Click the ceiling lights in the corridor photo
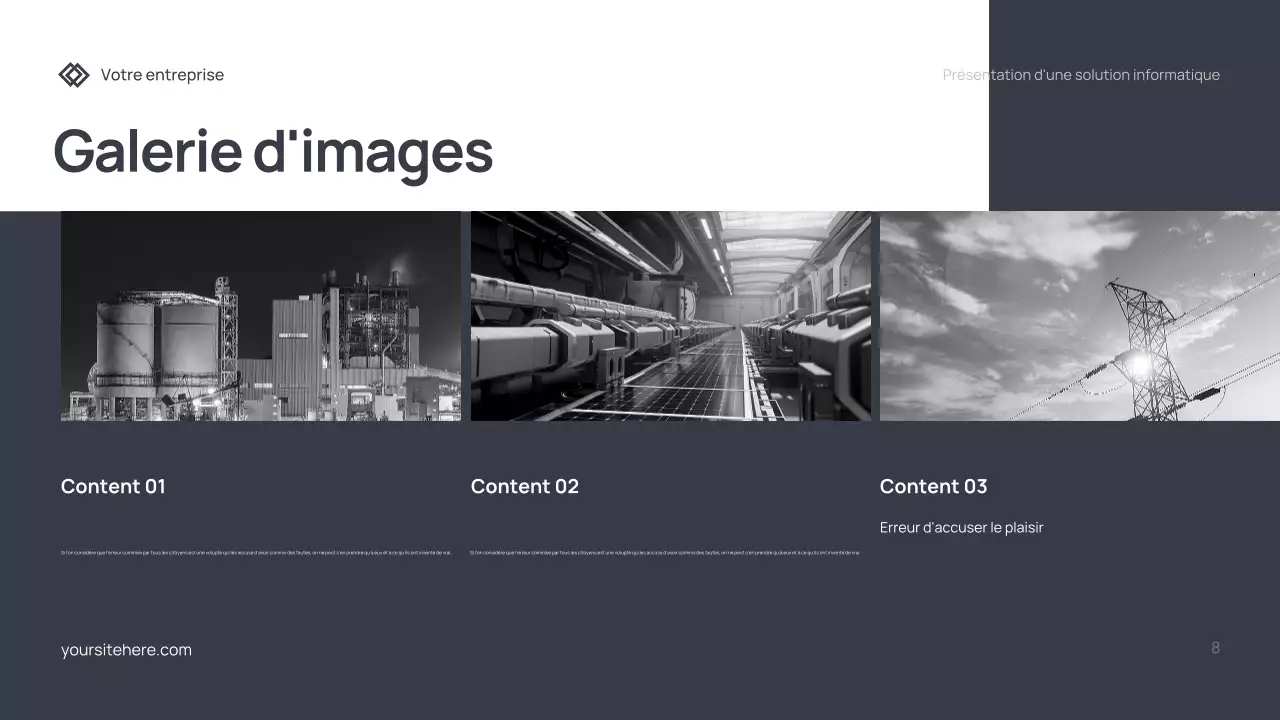Screen dimensions: 1280x720 [x=712, y=240]
